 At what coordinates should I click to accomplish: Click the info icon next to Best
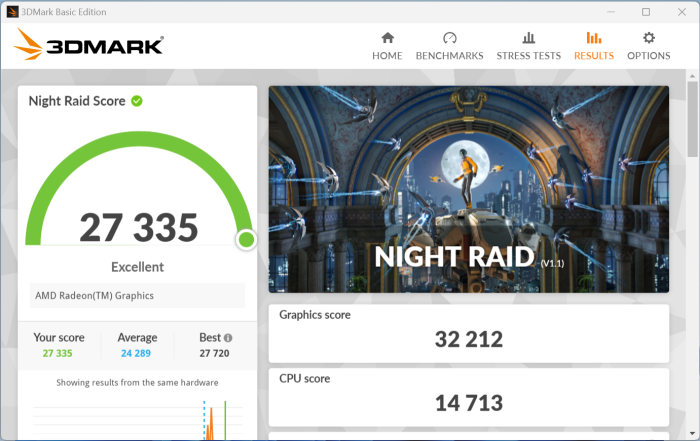pos(228,338)
